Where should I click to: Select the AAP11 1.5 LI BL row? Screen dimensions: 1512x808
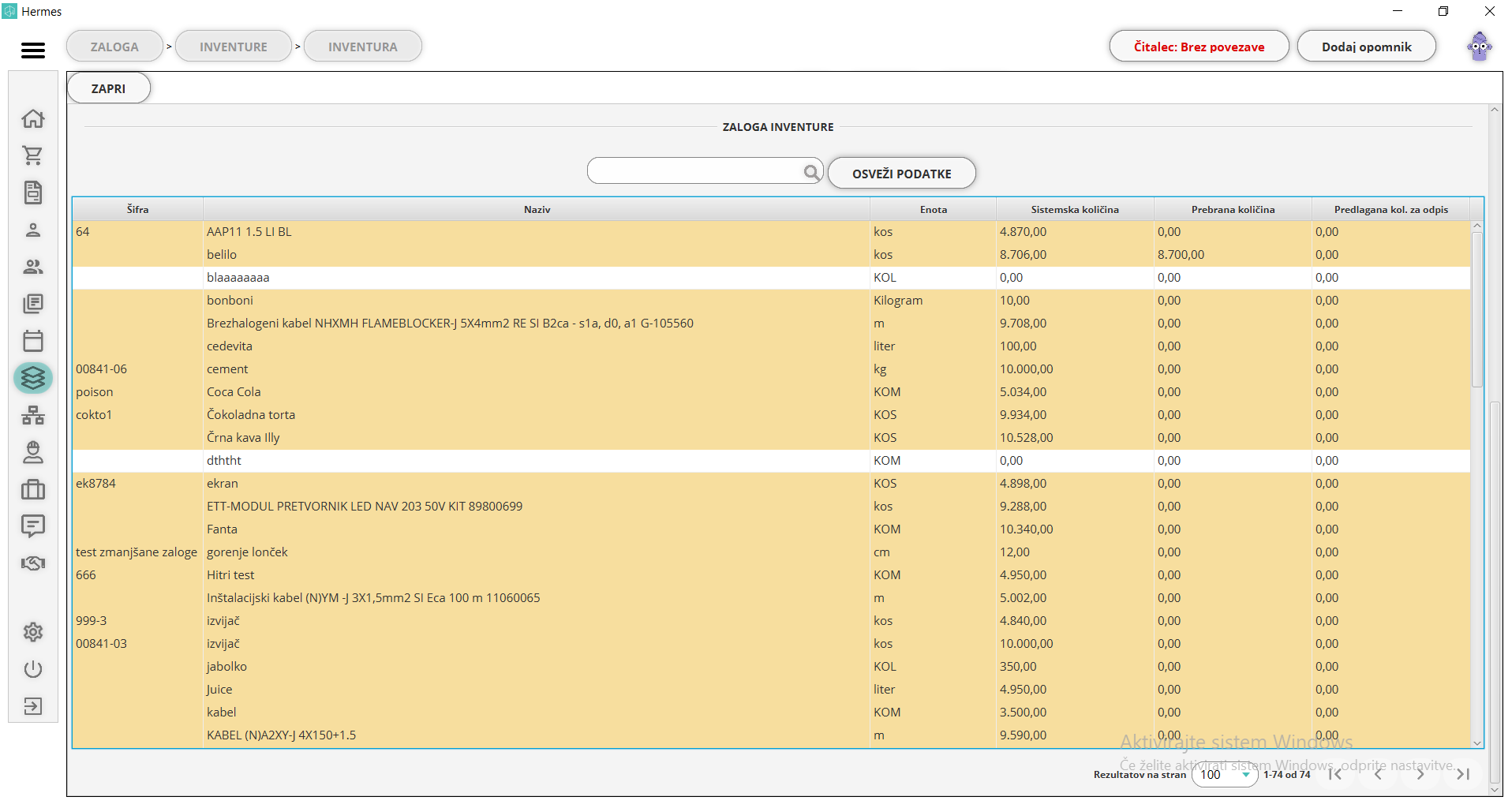[x=772, y=232]
